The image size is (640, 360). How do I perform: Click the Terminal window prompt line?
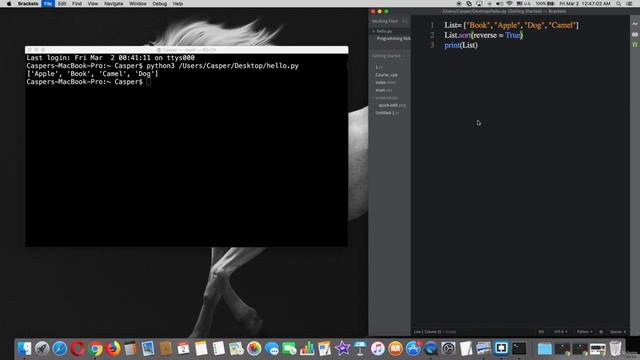pyautogui.click(x=88, y=82)
